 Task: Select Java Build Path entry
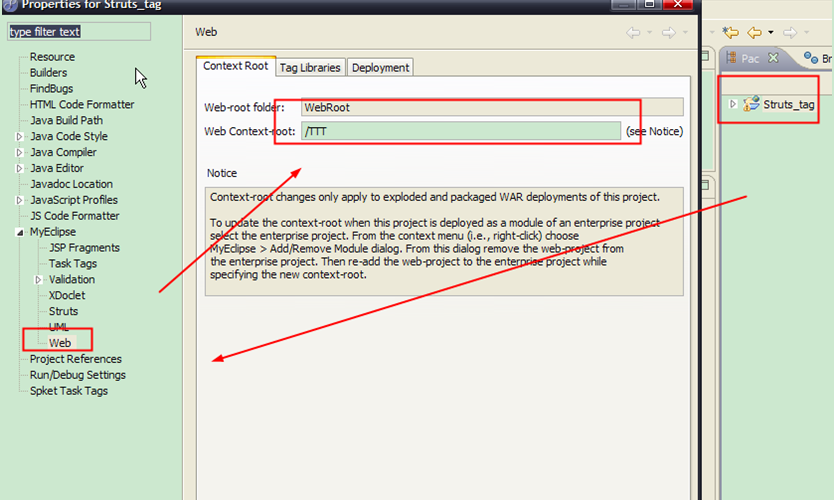(x=66, y=120)
